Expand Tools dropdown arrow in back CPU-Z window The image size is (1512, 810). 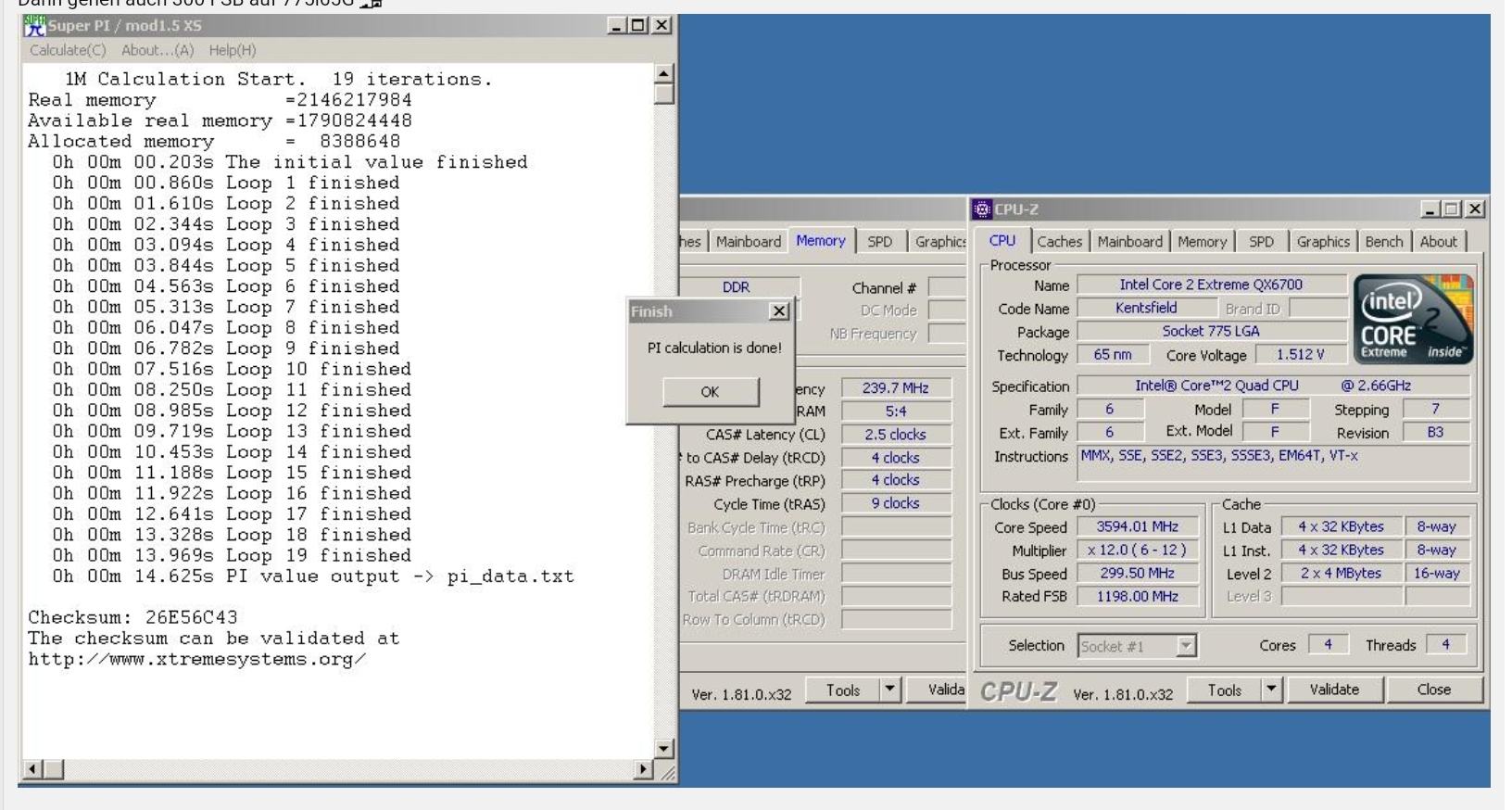coord(890,690)
